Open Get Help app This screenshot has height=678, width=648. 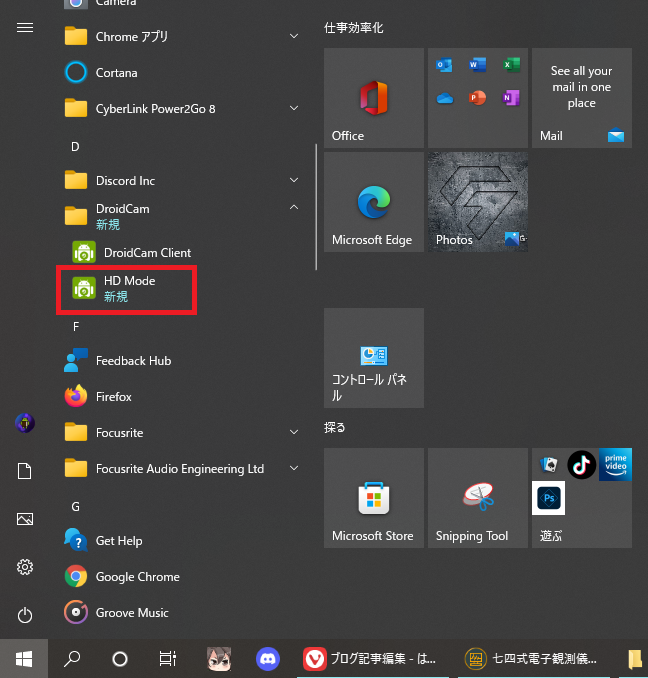point(181,540)
